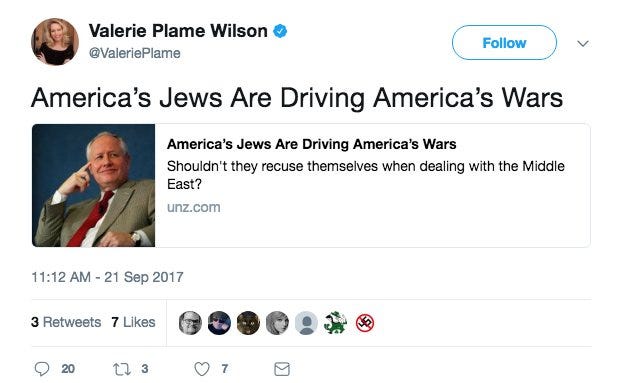The image size is (622, 383).
Task: Click Valerie Plame Wilson's profile photo
Action: (55, 42)
